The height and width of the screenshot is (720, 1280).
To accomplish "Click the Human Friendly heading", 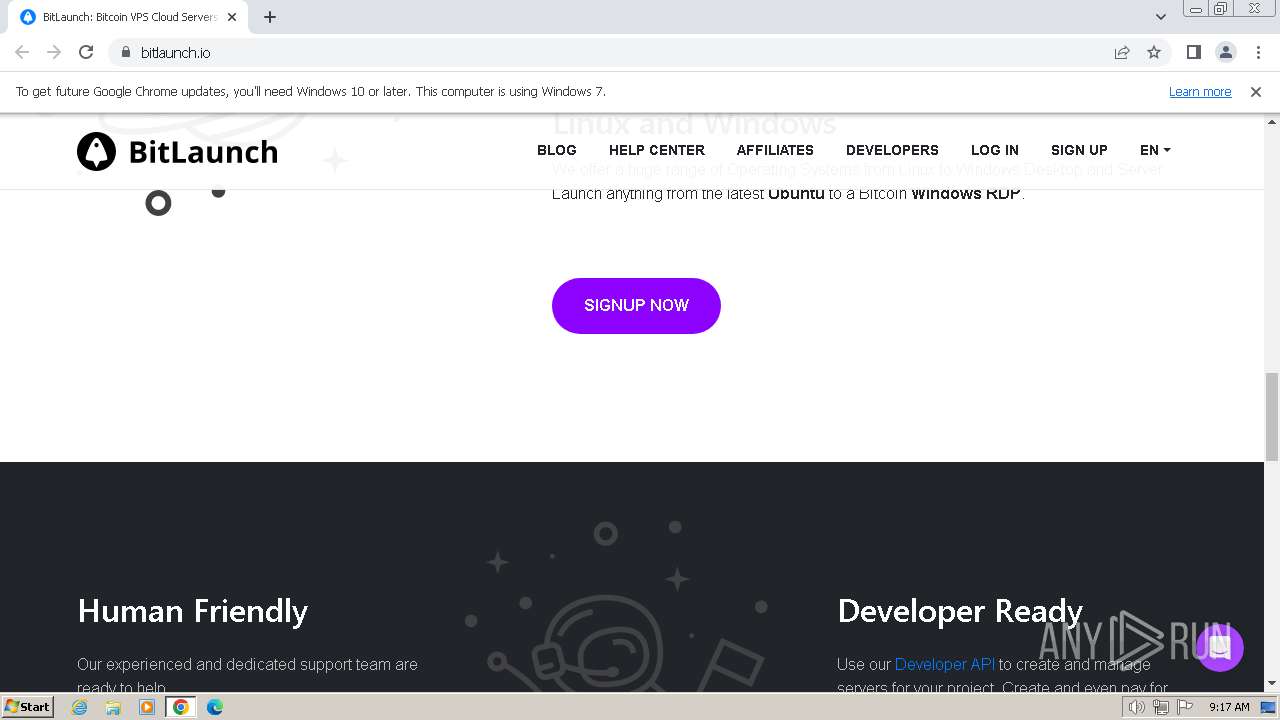I will coord(193,611).
